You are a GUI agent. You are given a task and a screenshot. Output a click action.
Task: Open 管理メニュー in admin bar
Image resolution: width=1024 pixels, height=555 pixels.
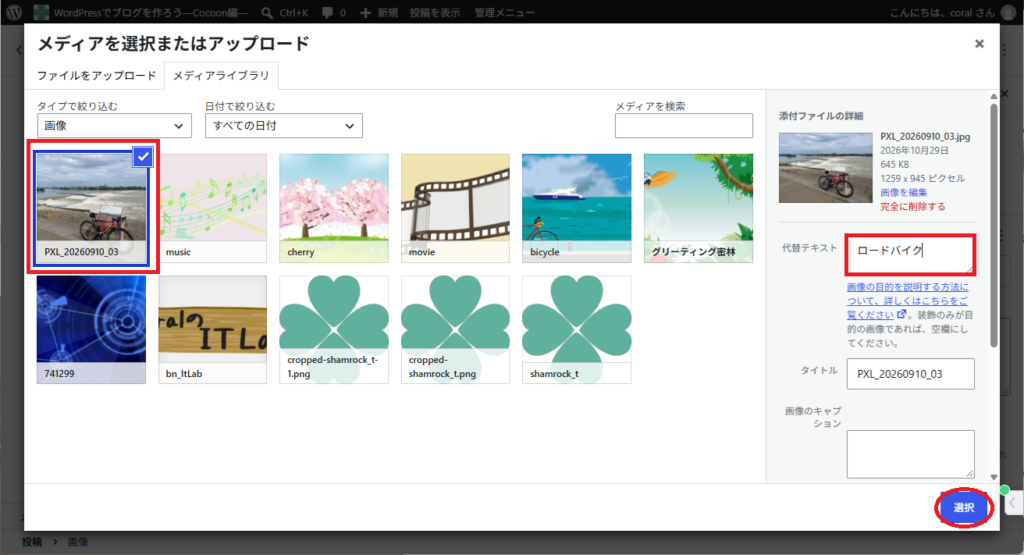tap(505, 12)
